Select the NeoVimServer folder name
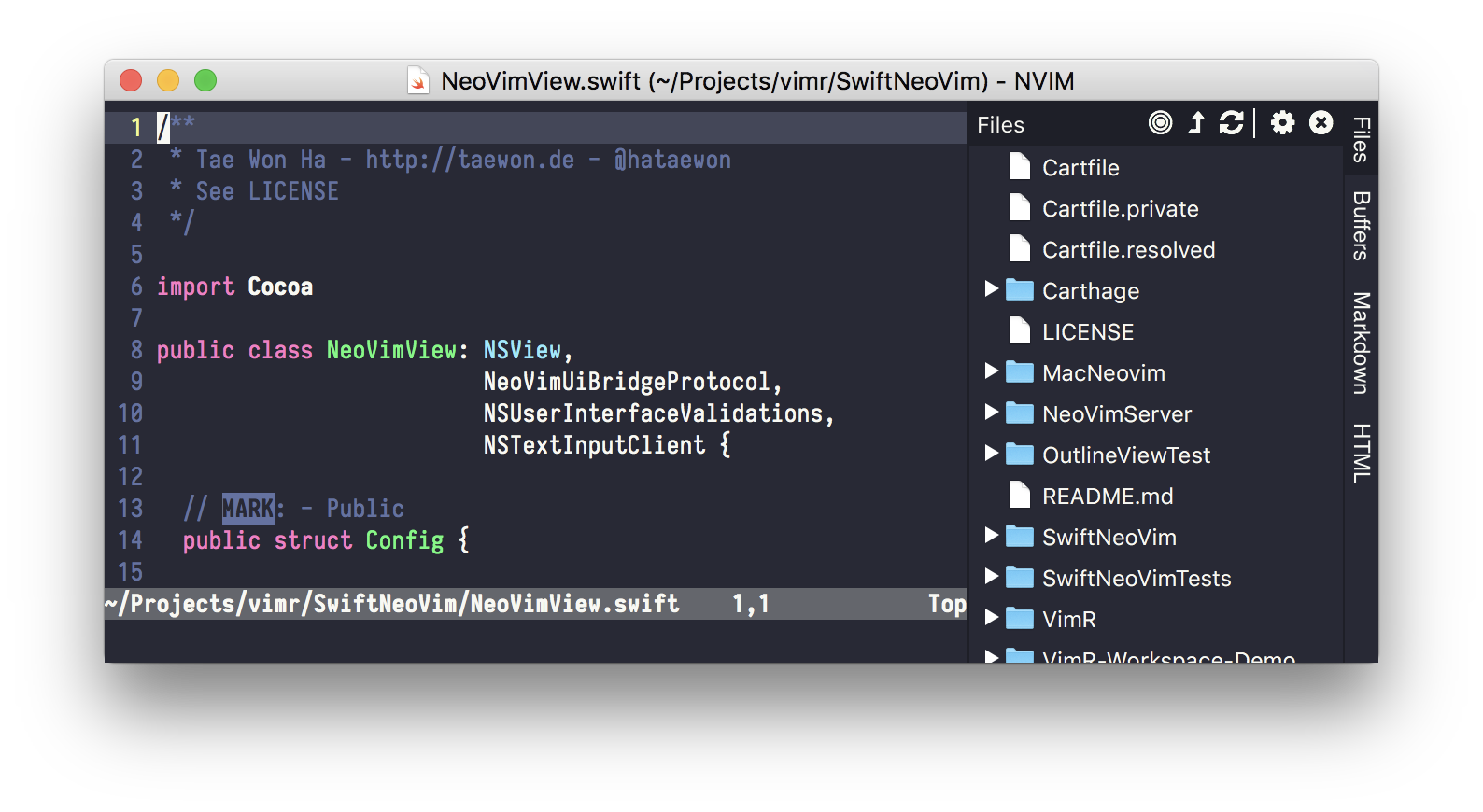The width and height of the screenshot is (1483, 812). tap(1117, 414)
